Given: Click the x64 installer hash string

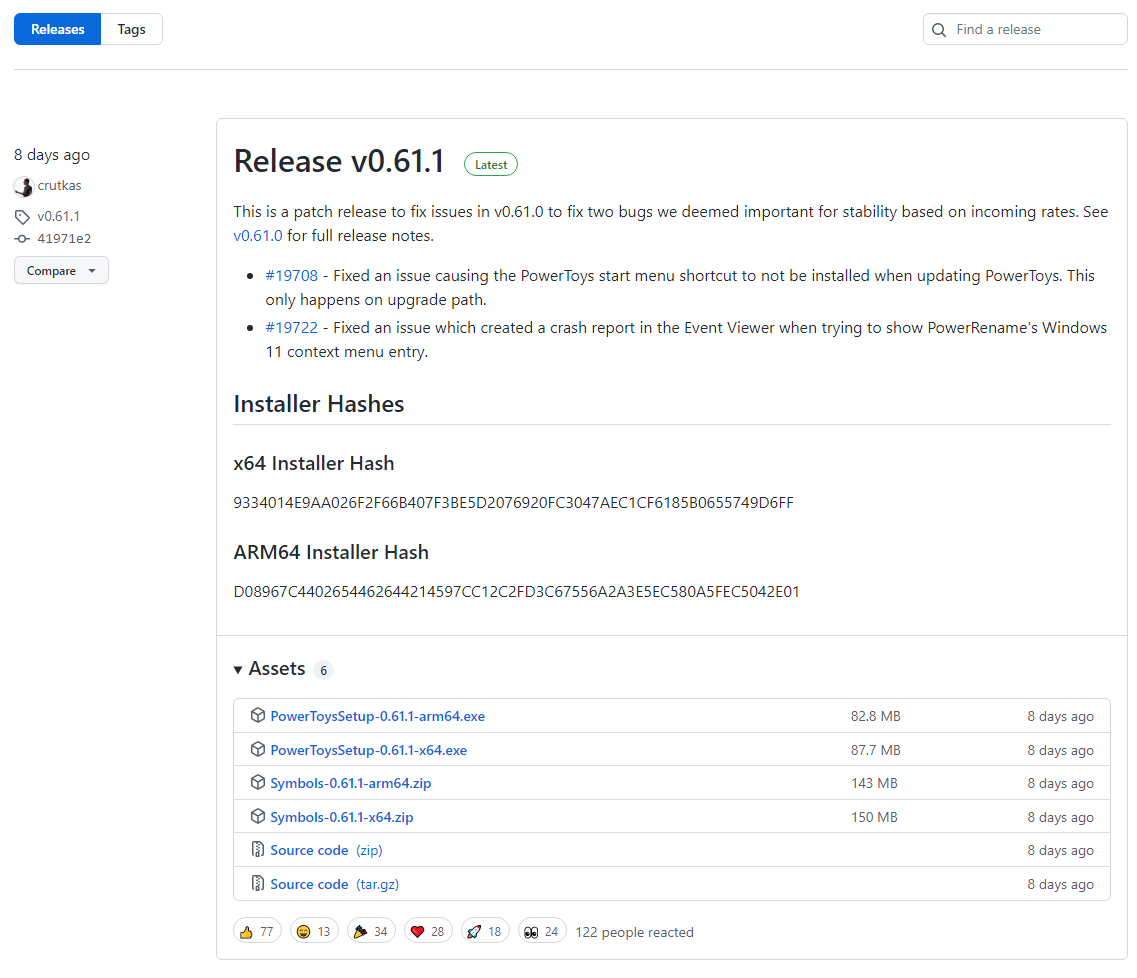Looking at the screenshot, I should (513, 502).
